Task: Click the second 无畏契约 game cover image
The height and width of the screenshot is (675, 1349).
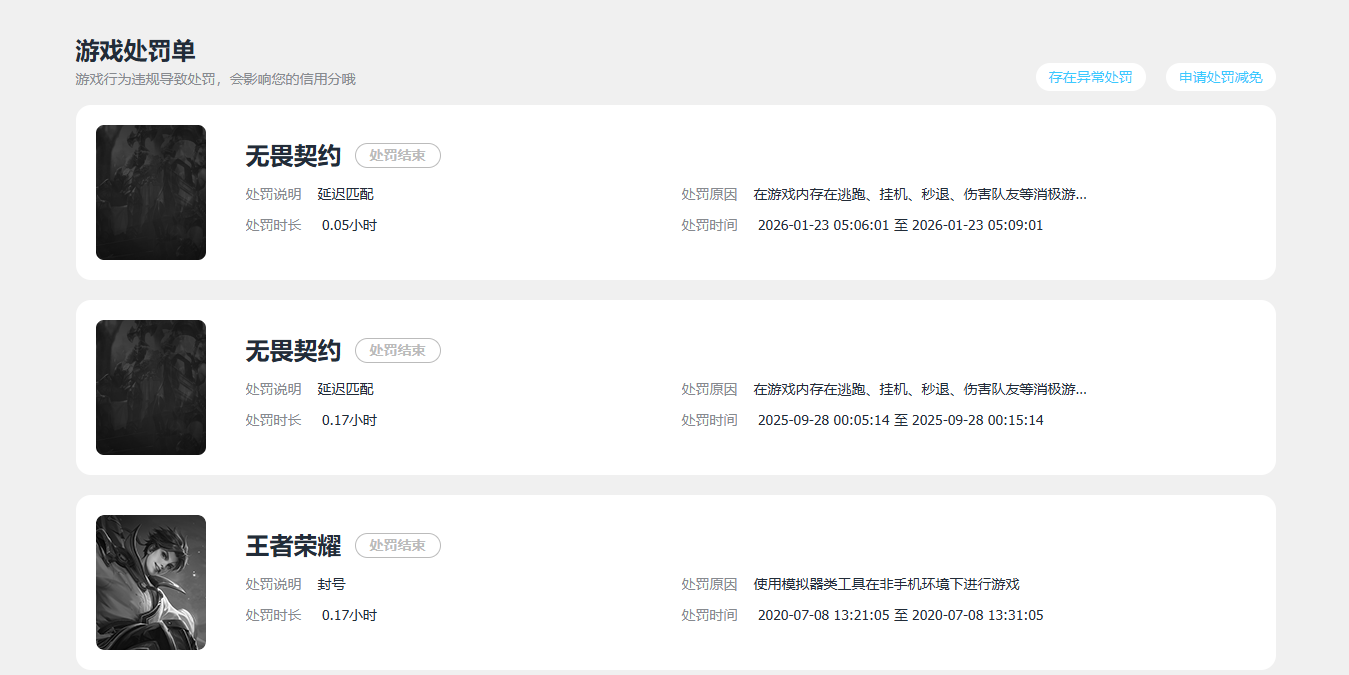Action: click(150, 387)
